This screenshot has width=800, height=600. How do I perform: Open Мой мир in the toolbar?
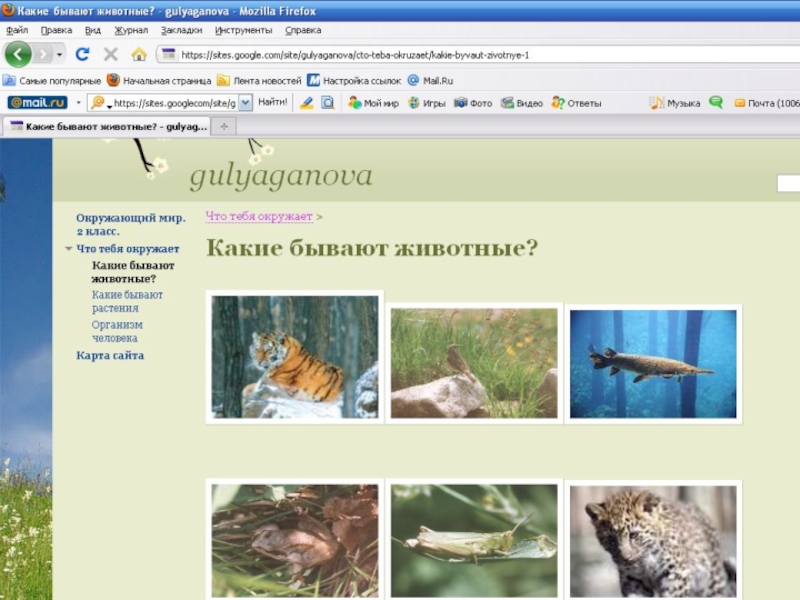coord(373,103)
